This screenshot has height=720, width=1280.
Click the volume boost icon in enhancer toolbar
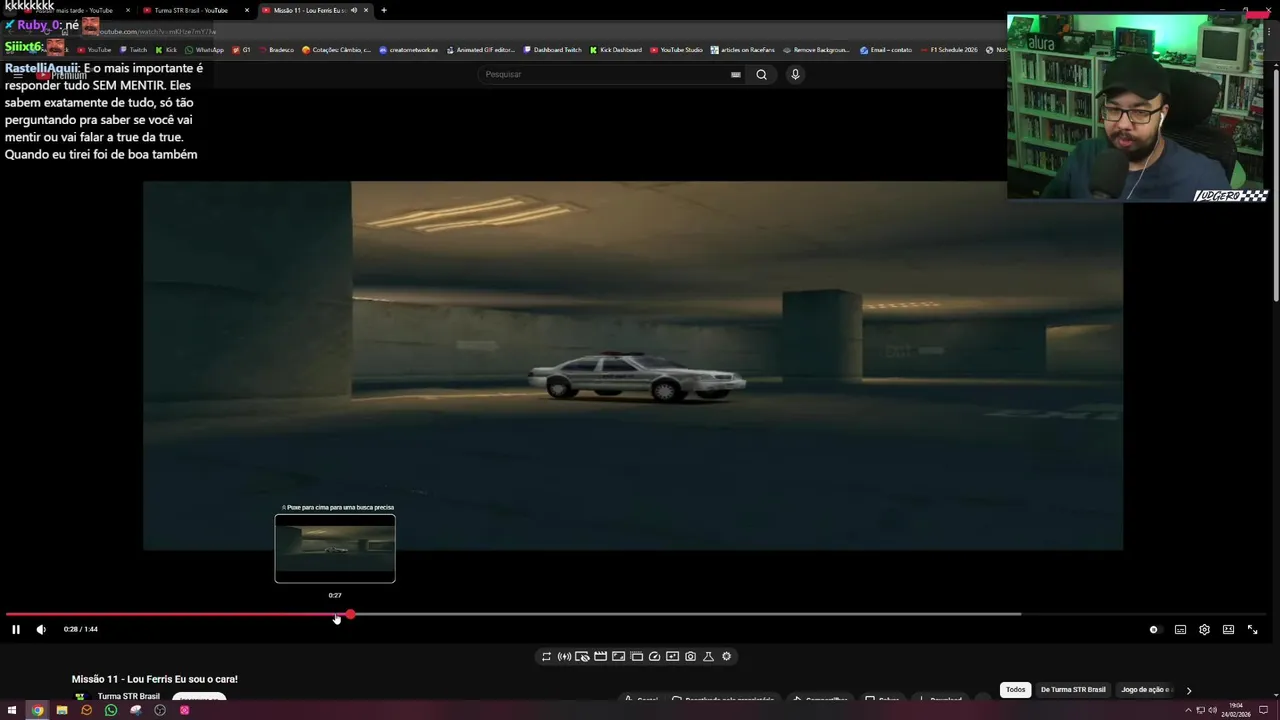(564, 656)
